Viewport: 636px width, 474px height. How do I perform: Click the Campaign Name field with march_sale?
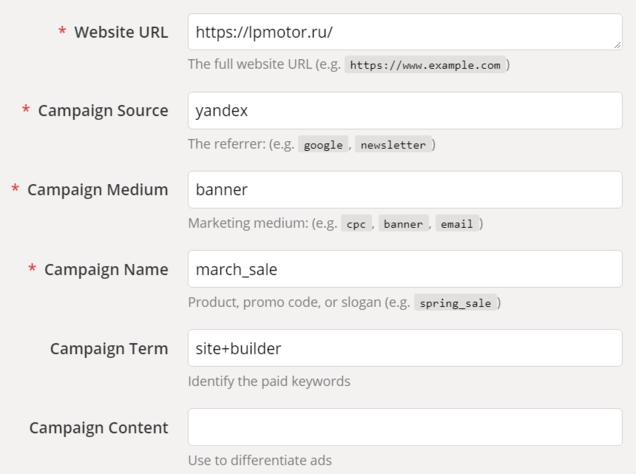point(405,269)
